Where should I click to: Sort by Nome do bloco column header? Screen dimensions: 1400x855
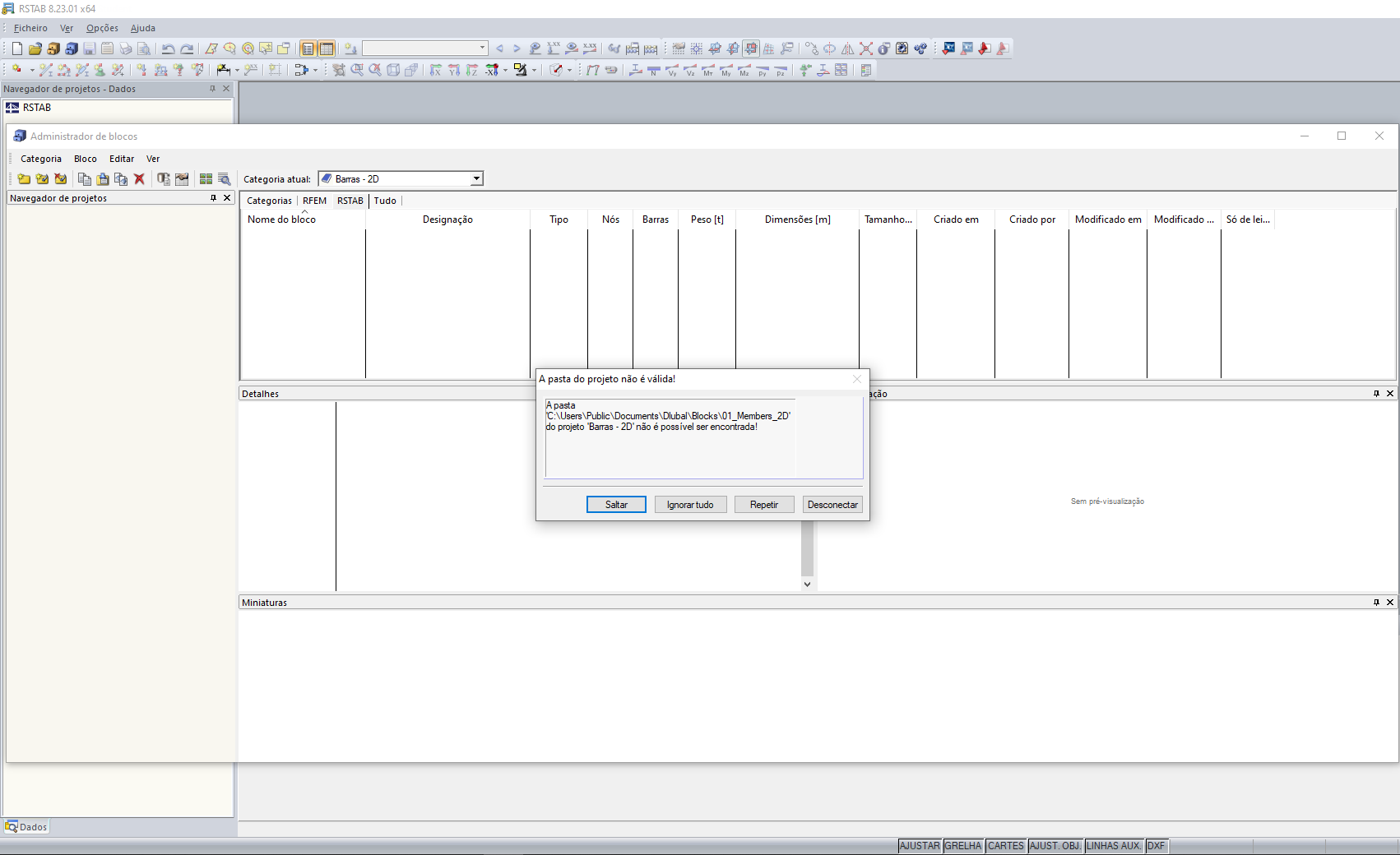[x=303, y=220]
